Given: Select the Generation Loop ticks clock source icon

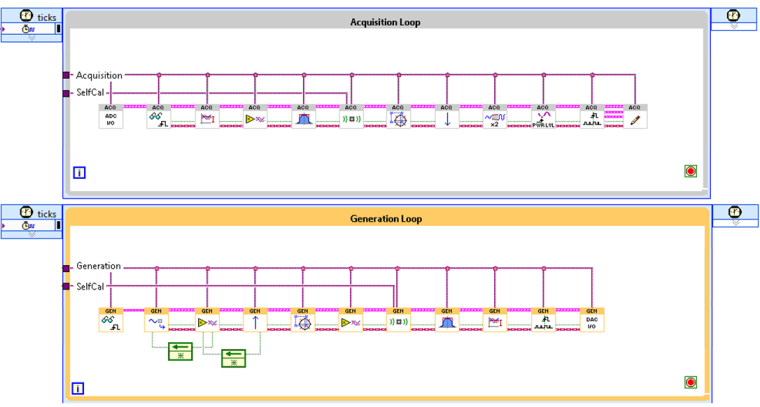Looking at the screenshot, I should (x=27, y=212).
